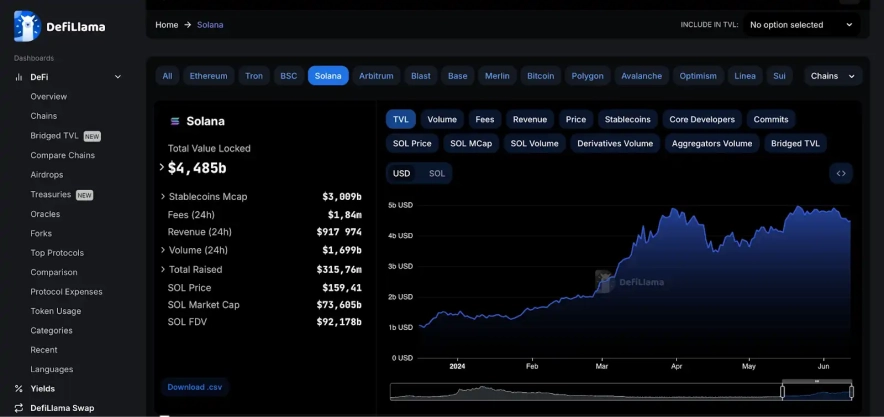This screenshot has width=884, height=417.
Task: Click the DefiLlama Swap arrows icon
Action: click(x=19, y=408)
